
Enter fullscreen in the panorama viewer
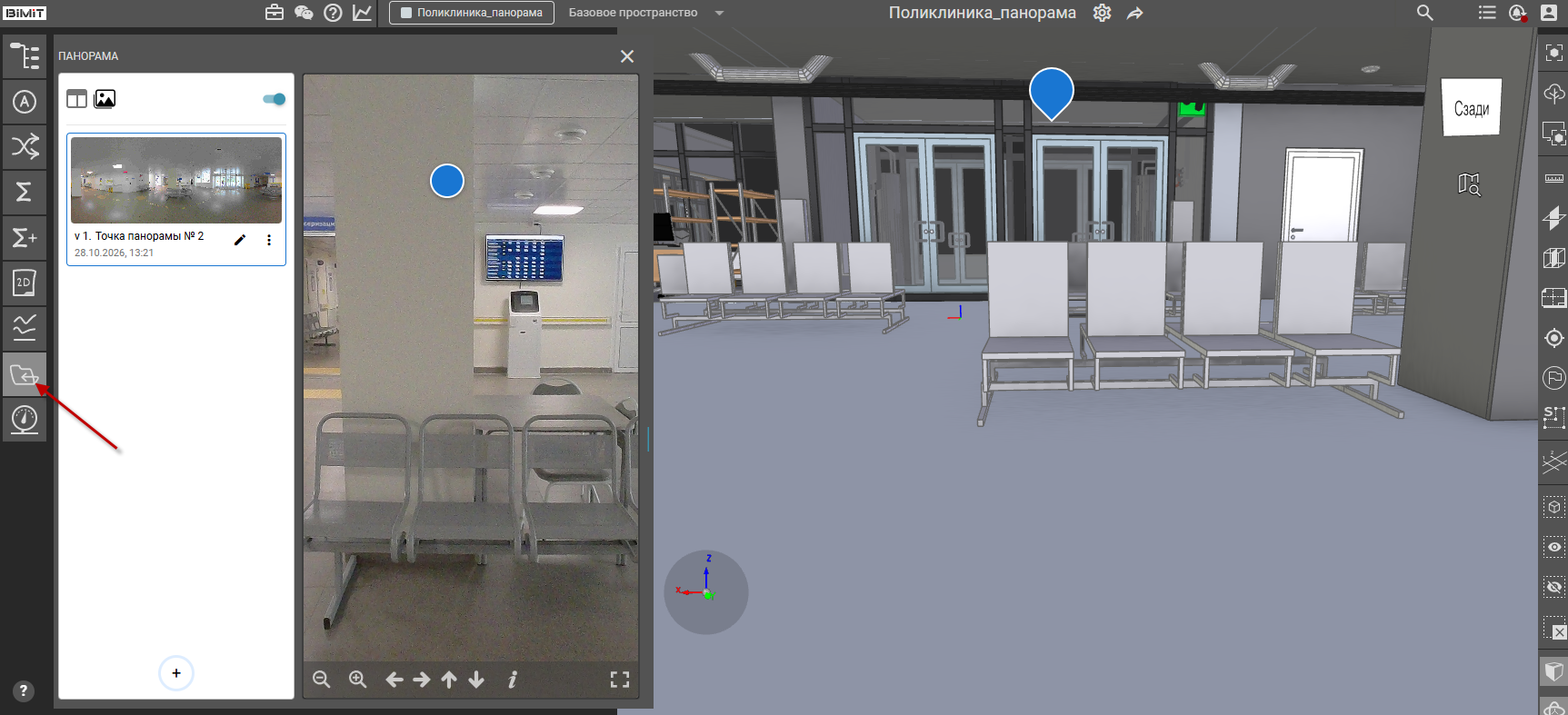[620, 680]
